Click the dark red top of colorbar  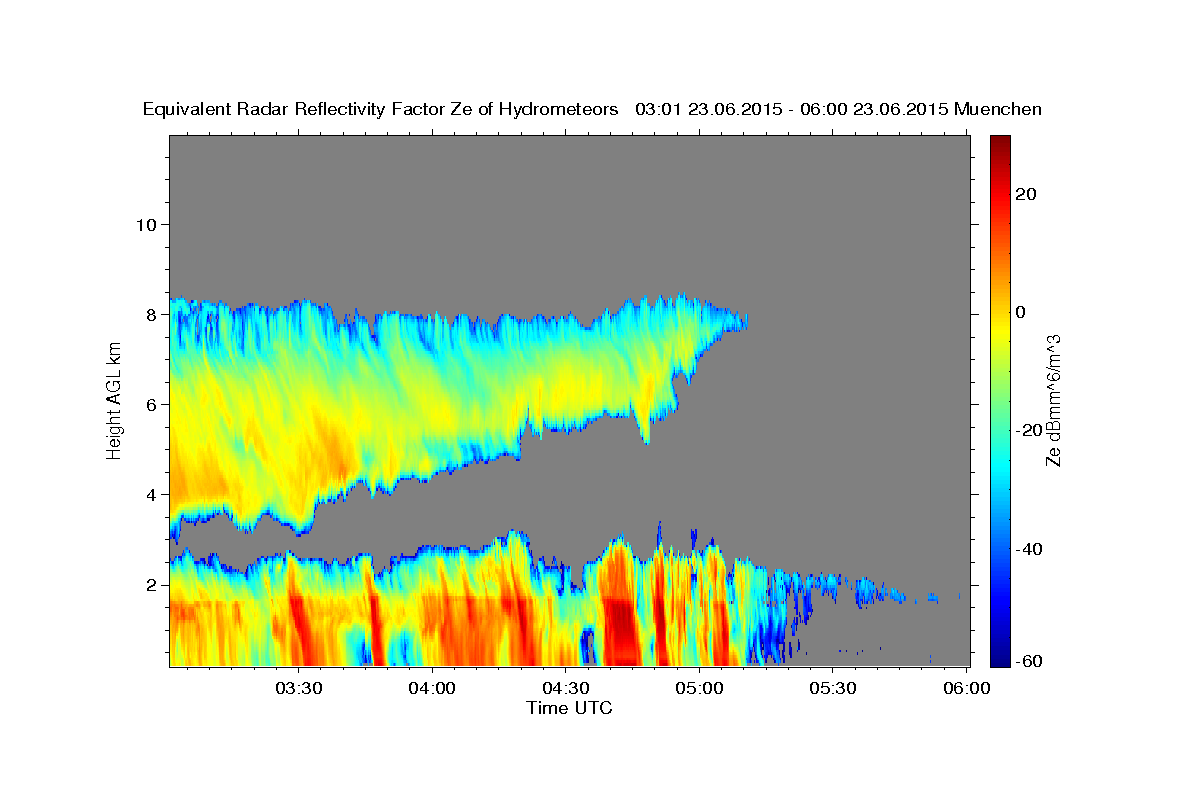coord(999,141)
